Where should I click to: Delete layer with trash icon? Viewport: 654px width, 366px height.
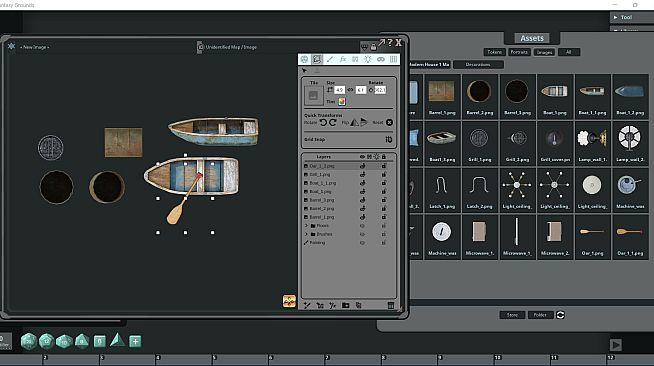pyautogui.click(x=391, y=305)
